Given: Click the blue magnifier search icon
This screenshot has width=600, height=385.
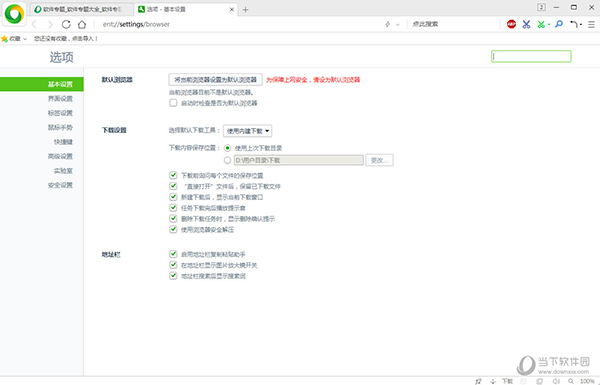Looking at the screenshot, I should click(x=559, y=24).
